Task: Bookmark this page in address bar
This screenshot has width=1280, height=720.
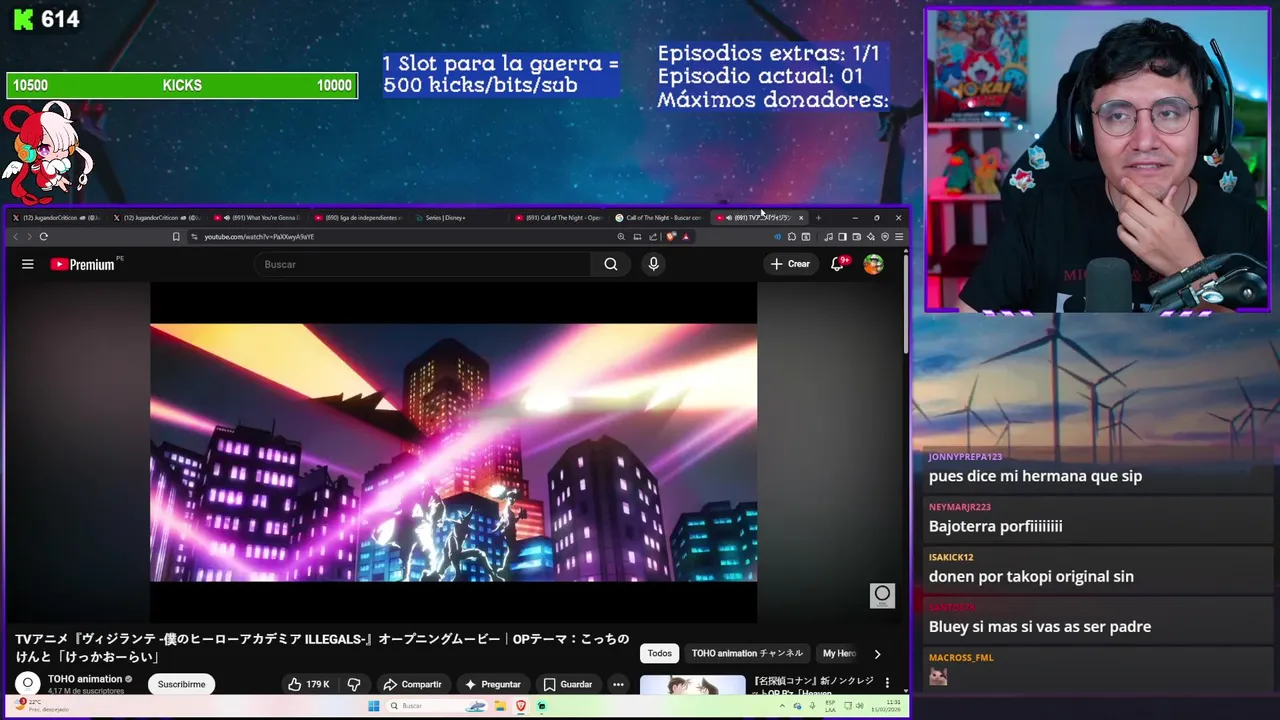Action: tap(176, 237)
